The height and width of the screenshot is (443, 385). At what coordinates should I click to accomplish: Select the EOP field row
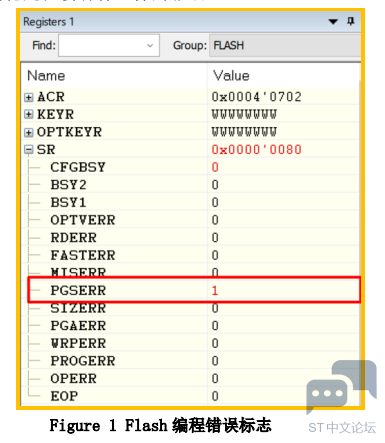coord(191,396)
